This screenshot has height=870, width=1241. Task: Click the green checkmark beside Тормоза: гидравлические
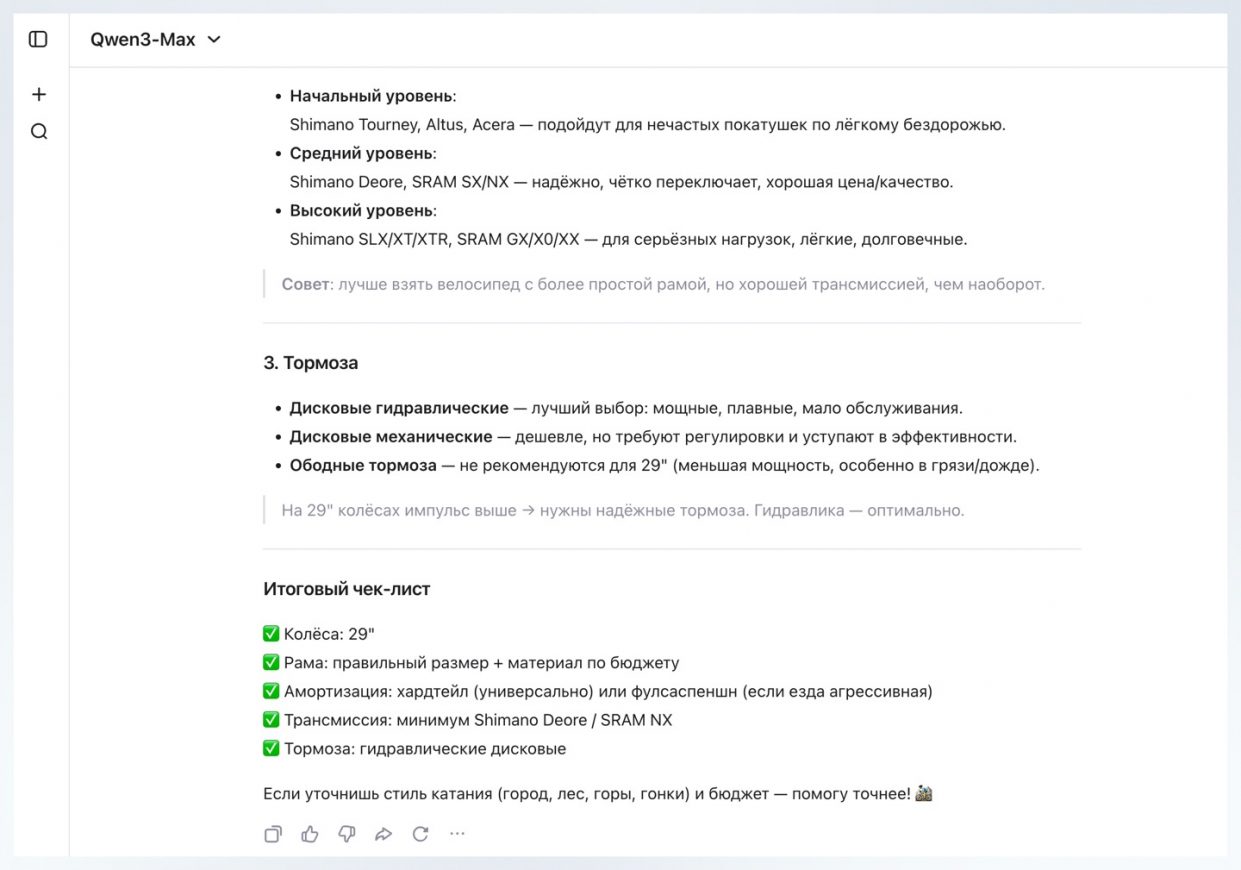(x=271, y=748)
